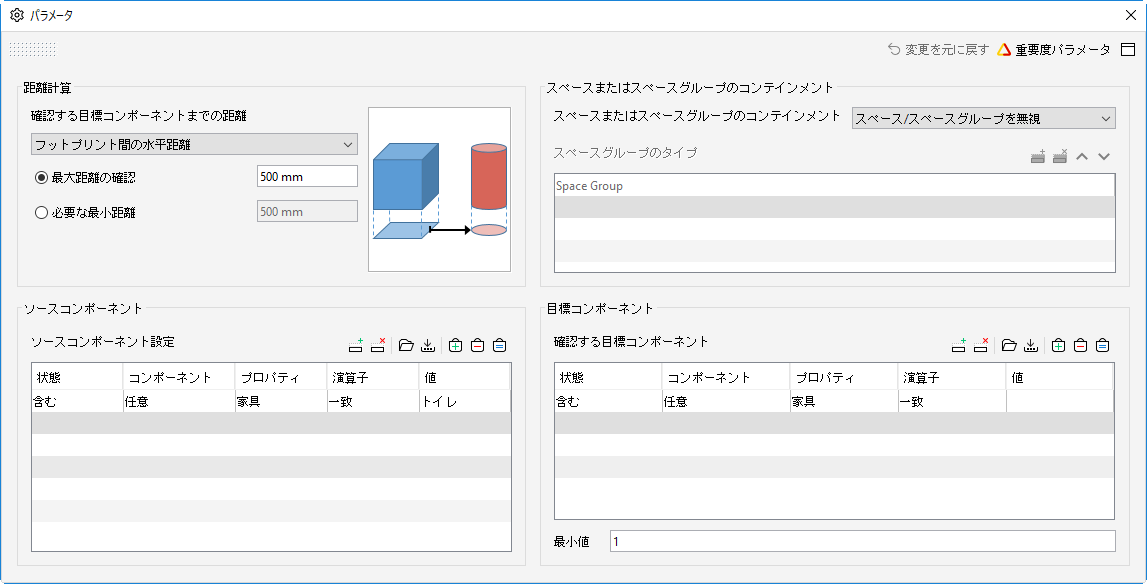Click the dotted toolbar grip handle
The height and width of the screenshot is (584, 1147).
[x=32, y=50]
